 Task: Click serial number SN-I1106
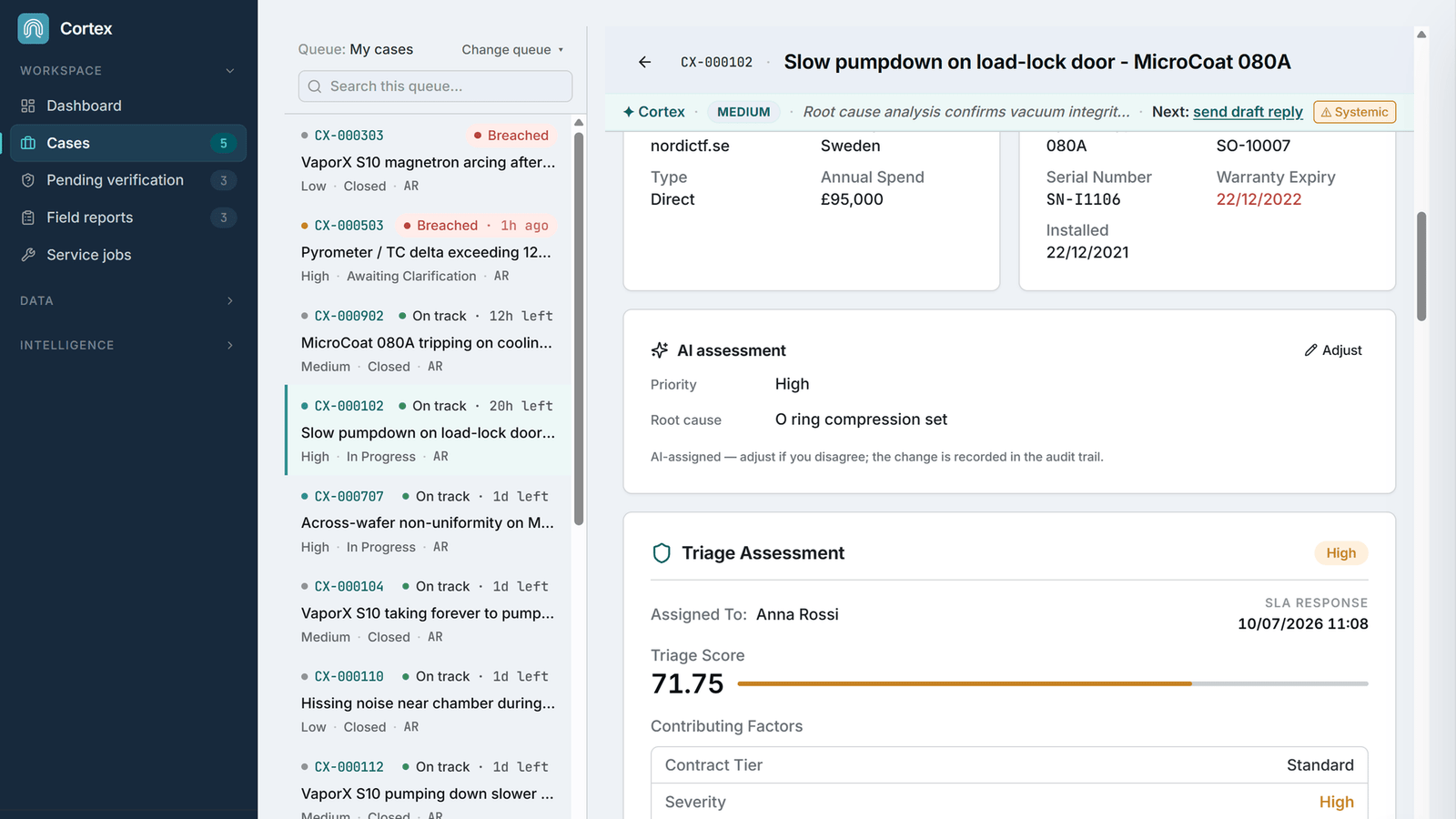[1083, 199]
